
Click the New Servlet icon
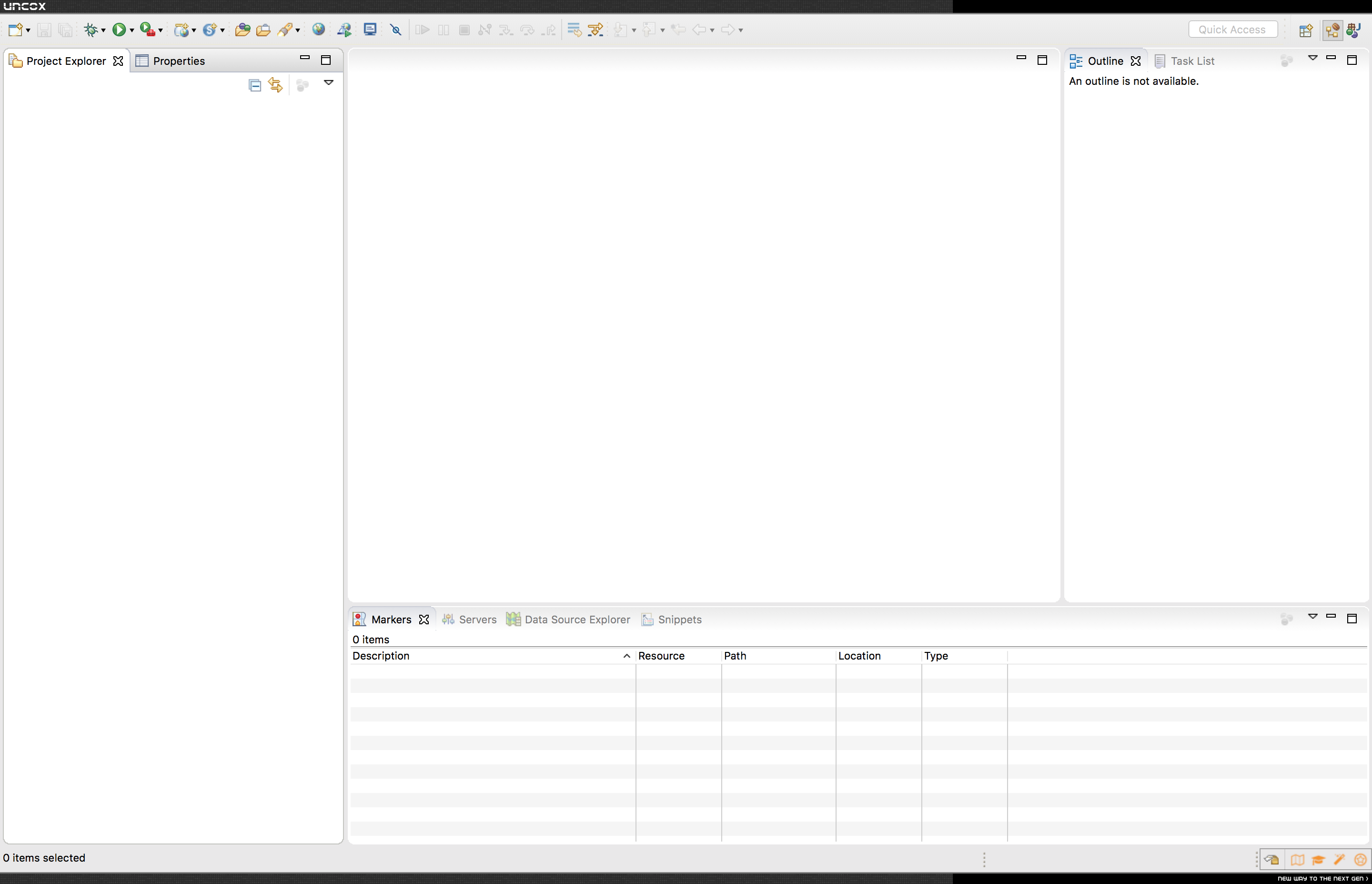tap(210, 29)
